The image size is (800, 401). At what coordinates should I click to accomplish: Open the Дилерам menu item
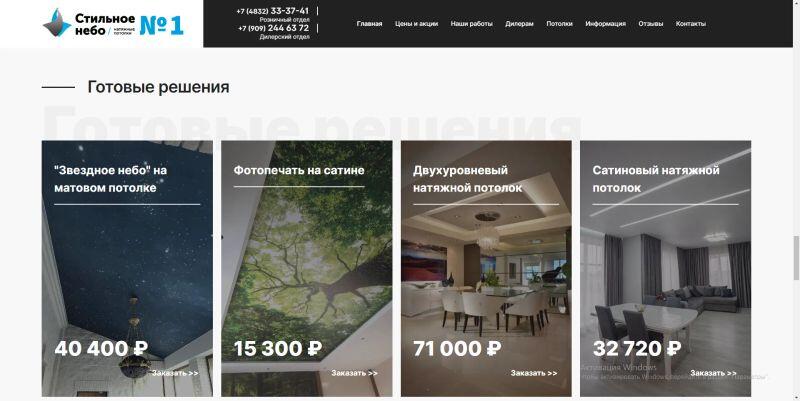[519, 23]
